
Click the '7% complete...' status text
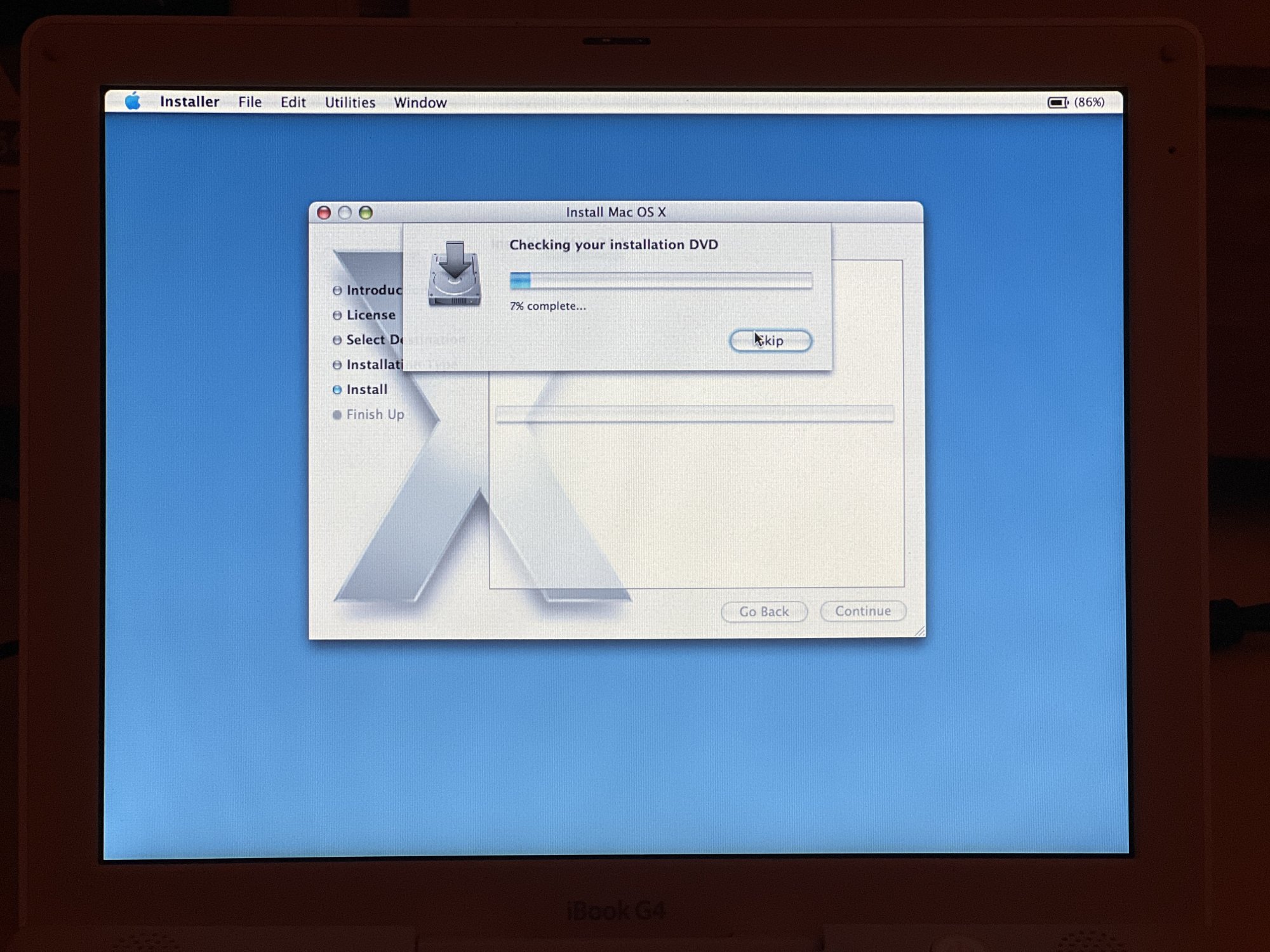click(548, 306)
